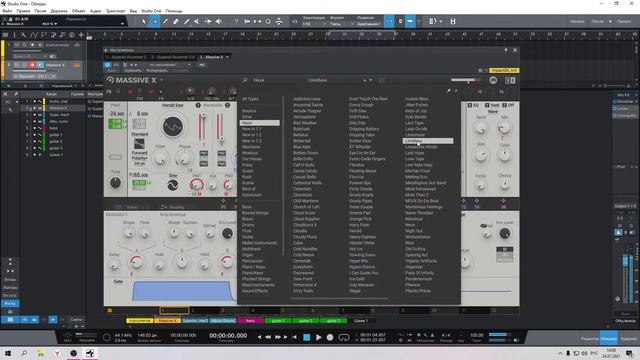Click the Native Instruments round logo icon
Image resolution: width=640 pixels, height=360 pixels.
[493, 80]
